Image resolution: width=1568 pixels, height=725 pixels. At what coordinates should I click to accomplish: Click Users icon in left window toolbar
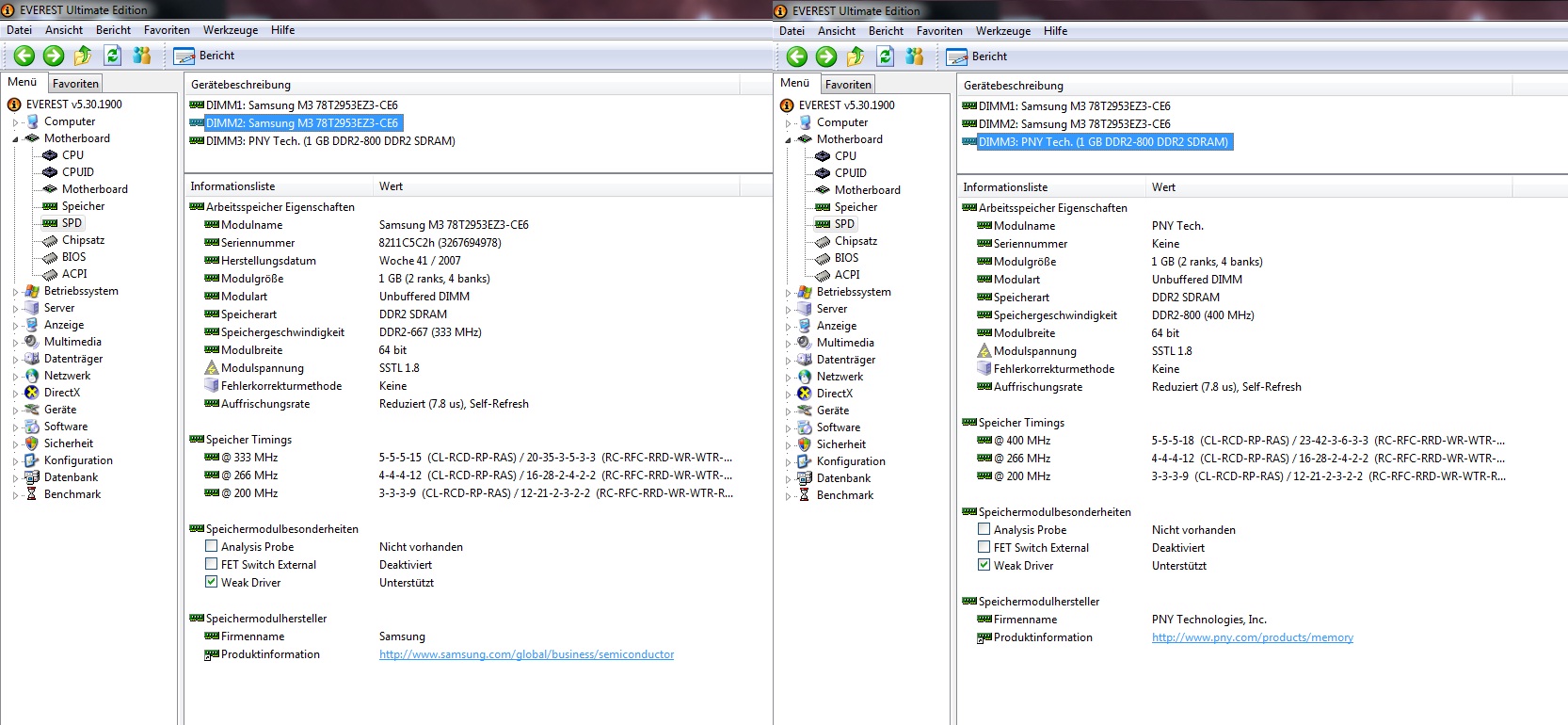pyautogui.click(x=142, y=56)
